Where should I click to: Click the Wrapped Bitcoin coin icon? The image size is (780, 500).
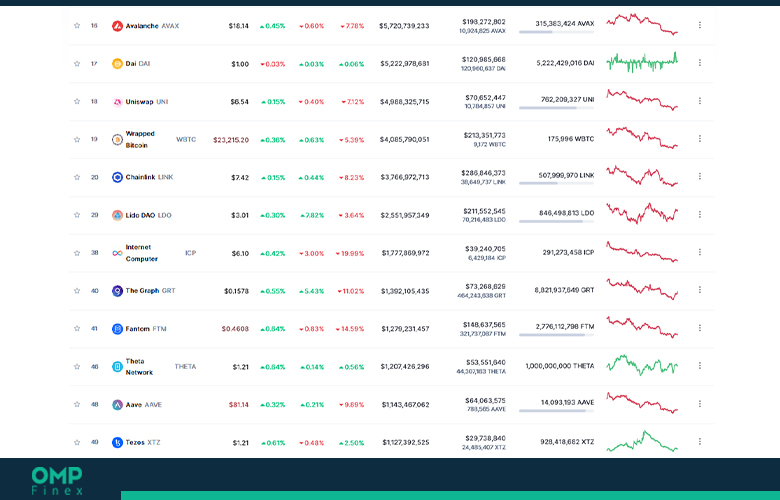tap(117, 140)
